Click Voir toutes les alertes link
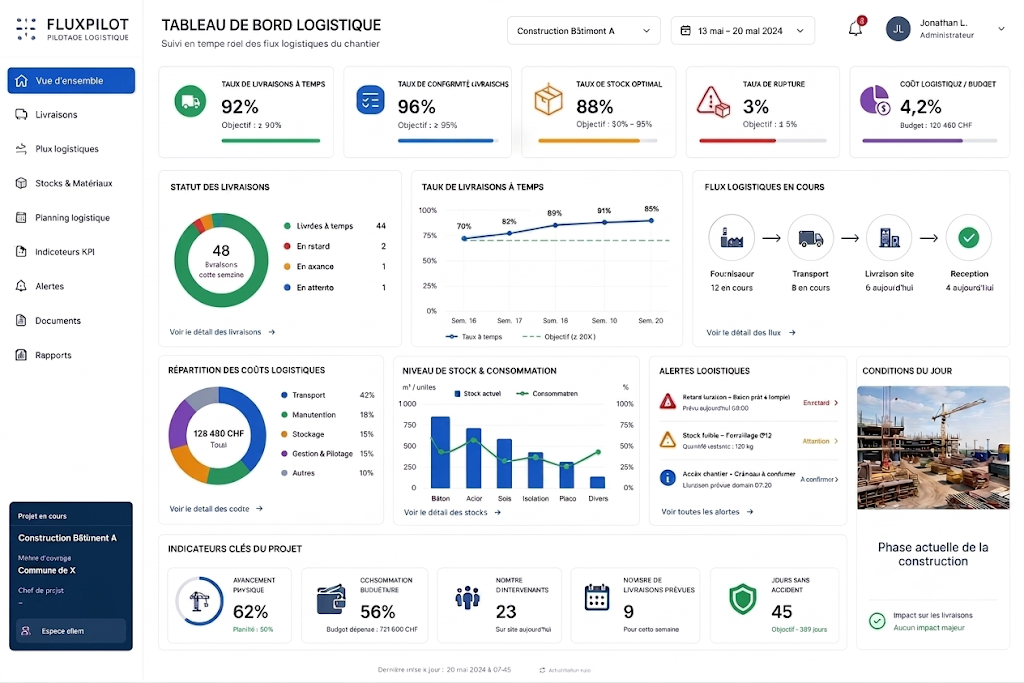1024x683 pixels. pos(707,512)
